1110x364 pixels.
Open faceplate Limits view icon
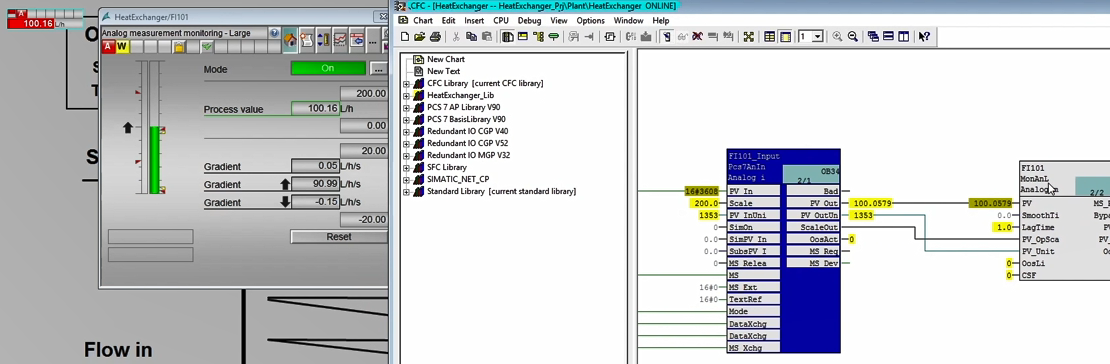[x=323, y=40]
